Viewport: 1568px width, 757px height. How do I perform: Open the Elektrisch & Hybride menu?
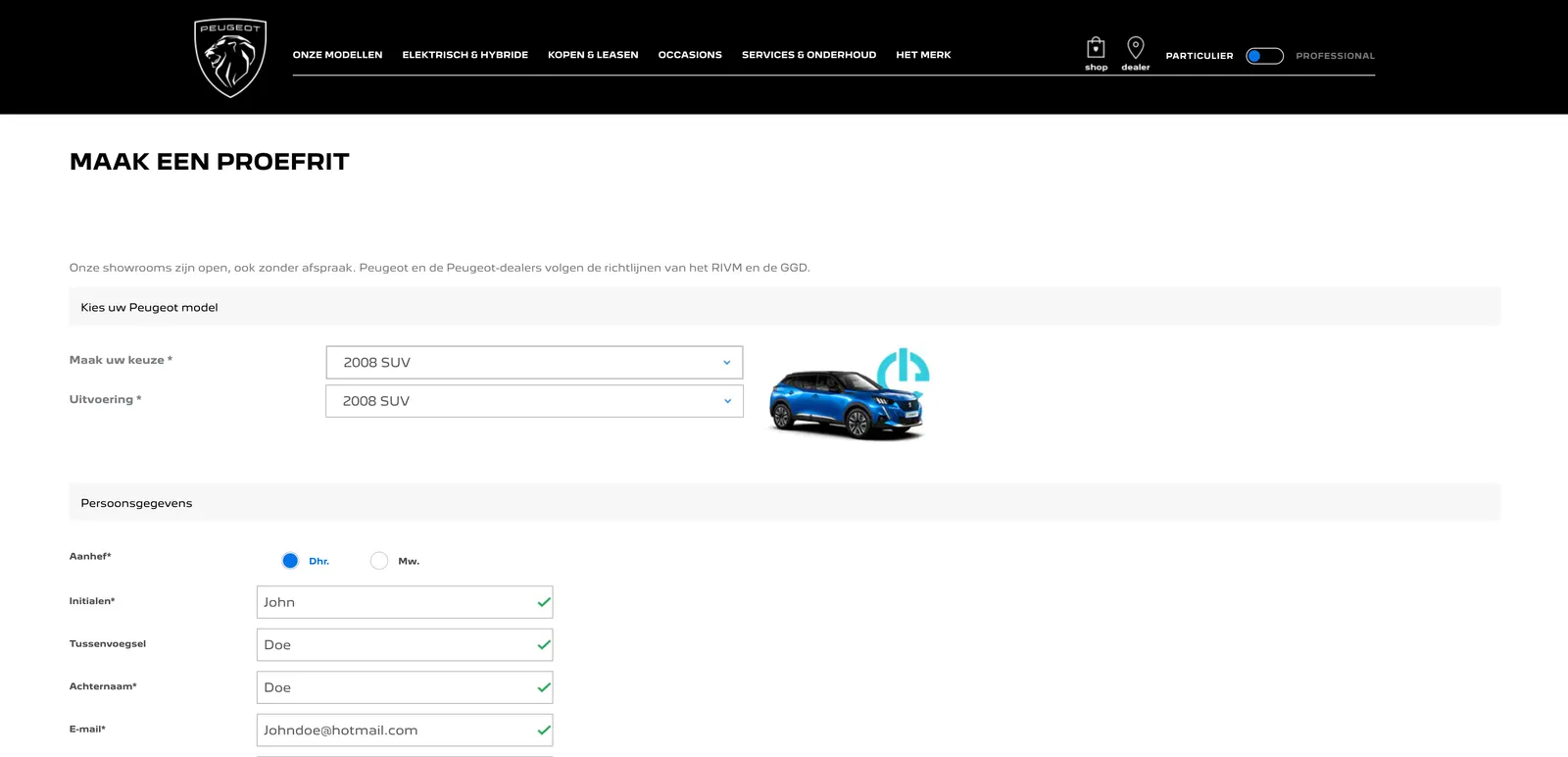click(x=465, y=55)
